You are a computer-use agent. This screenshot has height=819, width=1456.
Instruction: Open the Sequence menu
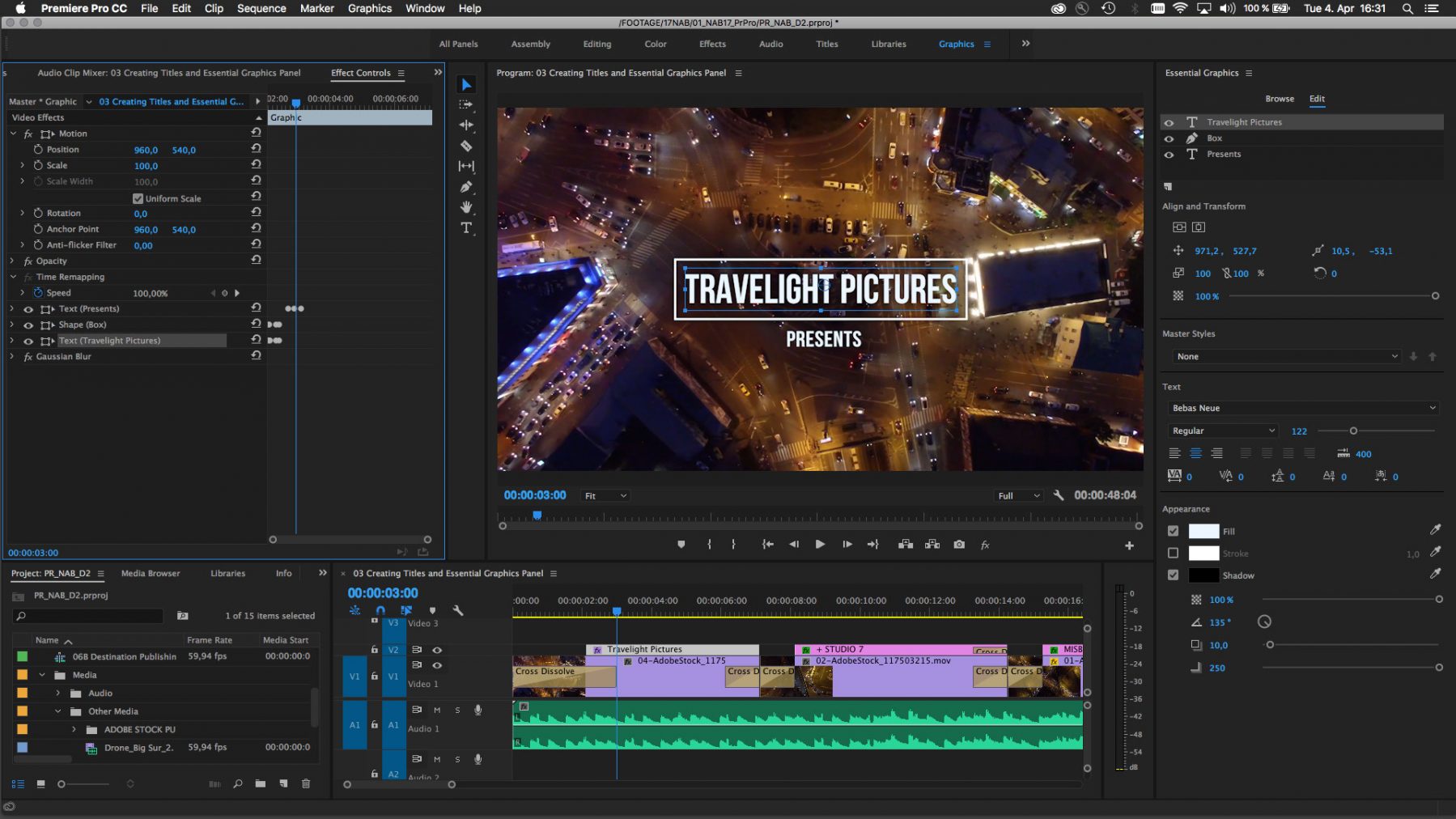[261, 8]
